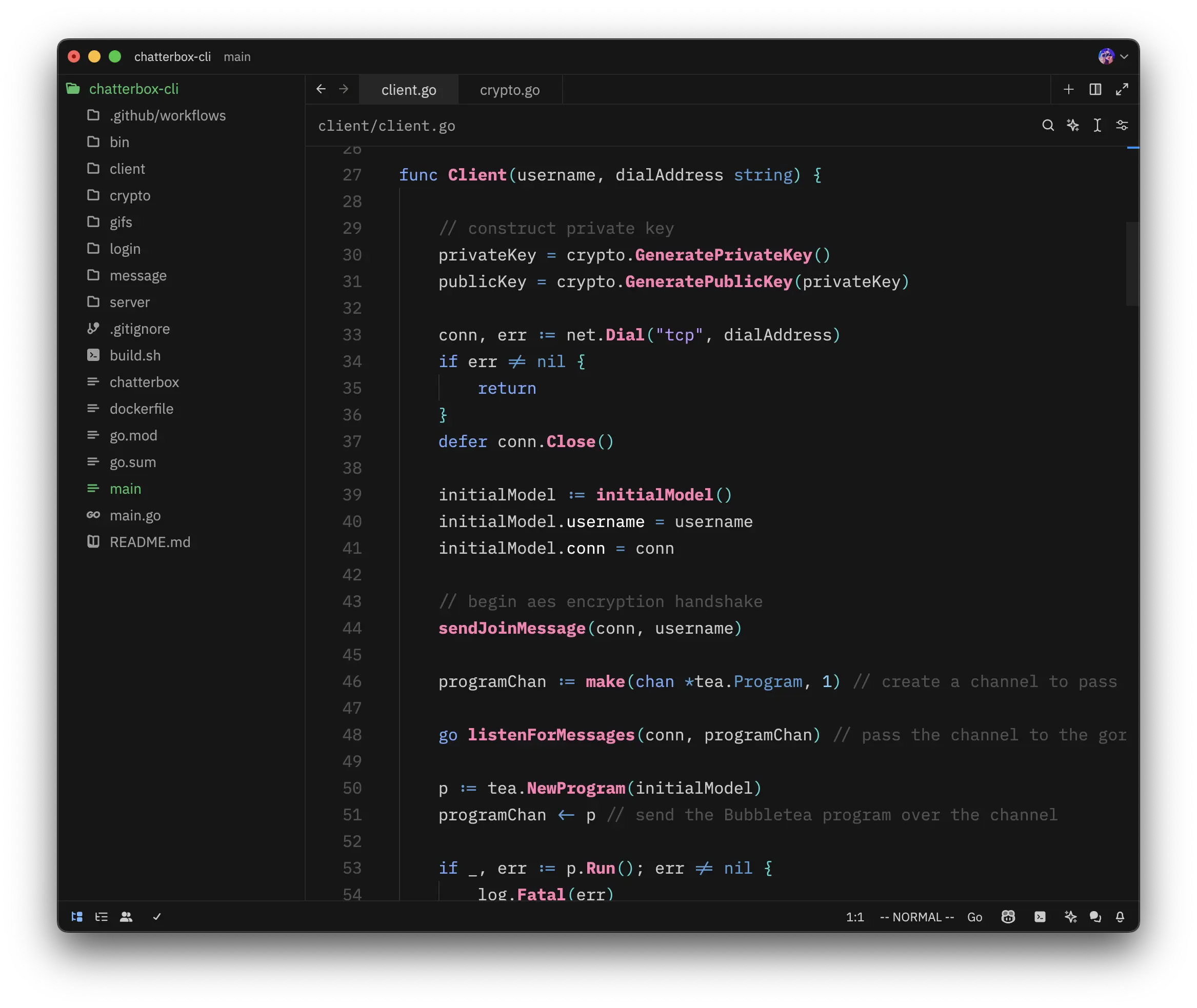This screenshot has height=1008, width=1197.
Task: Open the chat panel icon
Action: coord(1095,917)
